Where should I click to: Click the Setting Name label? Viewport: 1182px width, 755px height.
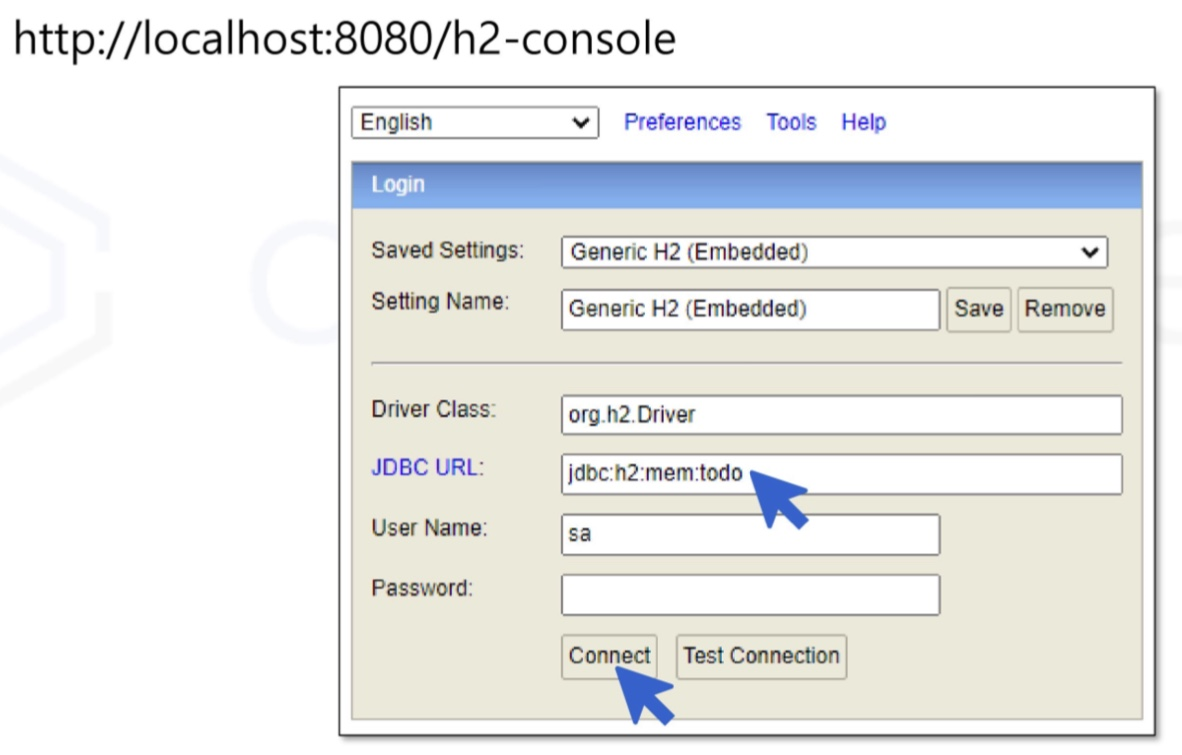click(x=440, y=301)
